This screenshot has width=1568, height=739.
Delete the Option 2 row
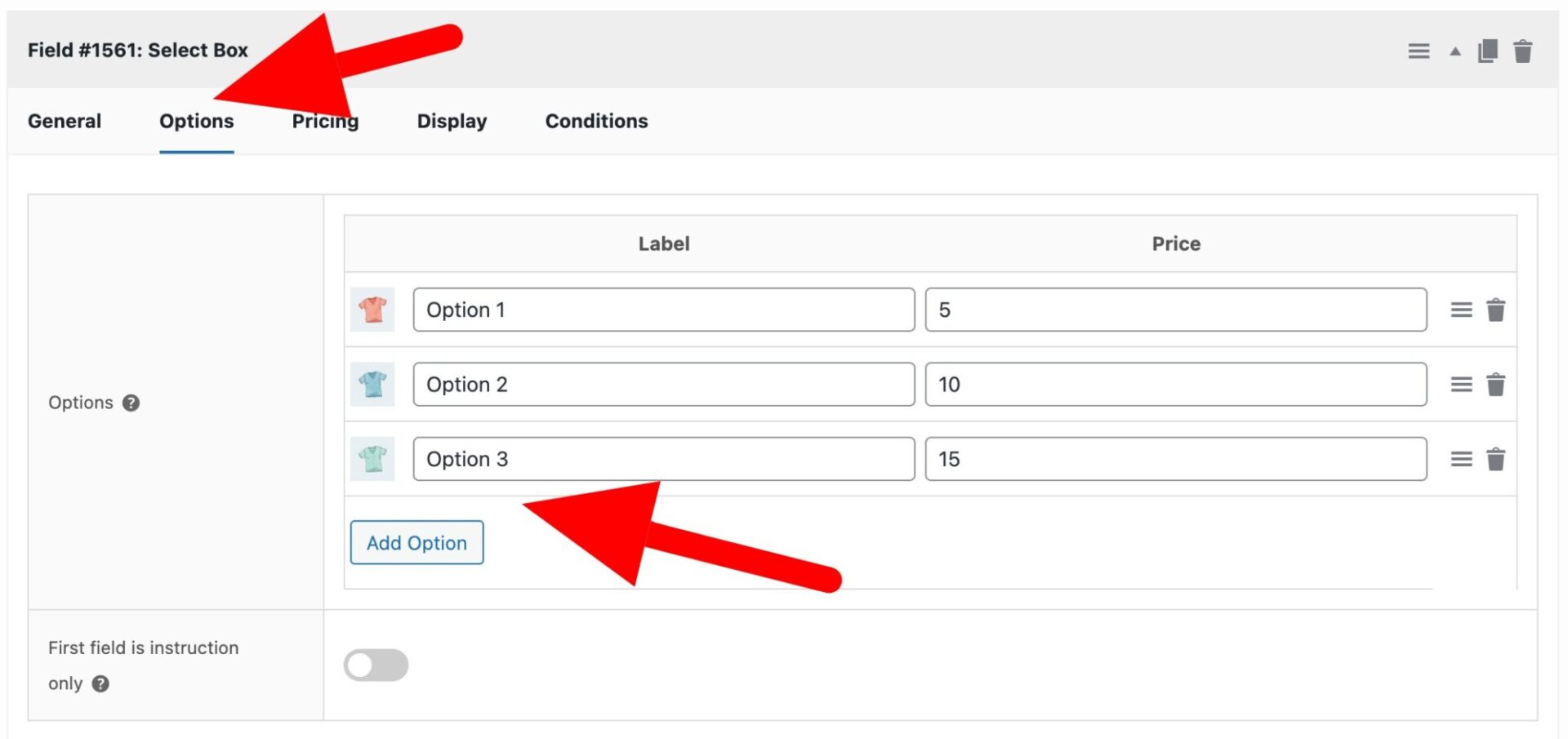(x=1496, y=384)
